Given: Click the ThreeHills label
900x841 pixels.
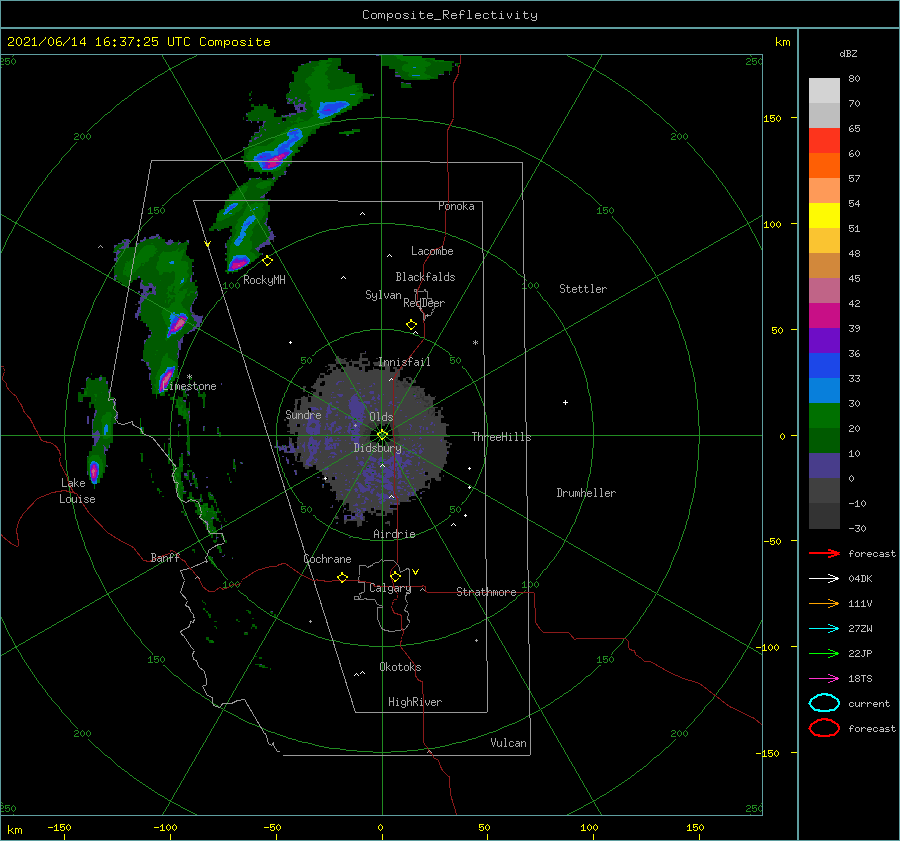Looking at the screenshot, I should (502, 437).
